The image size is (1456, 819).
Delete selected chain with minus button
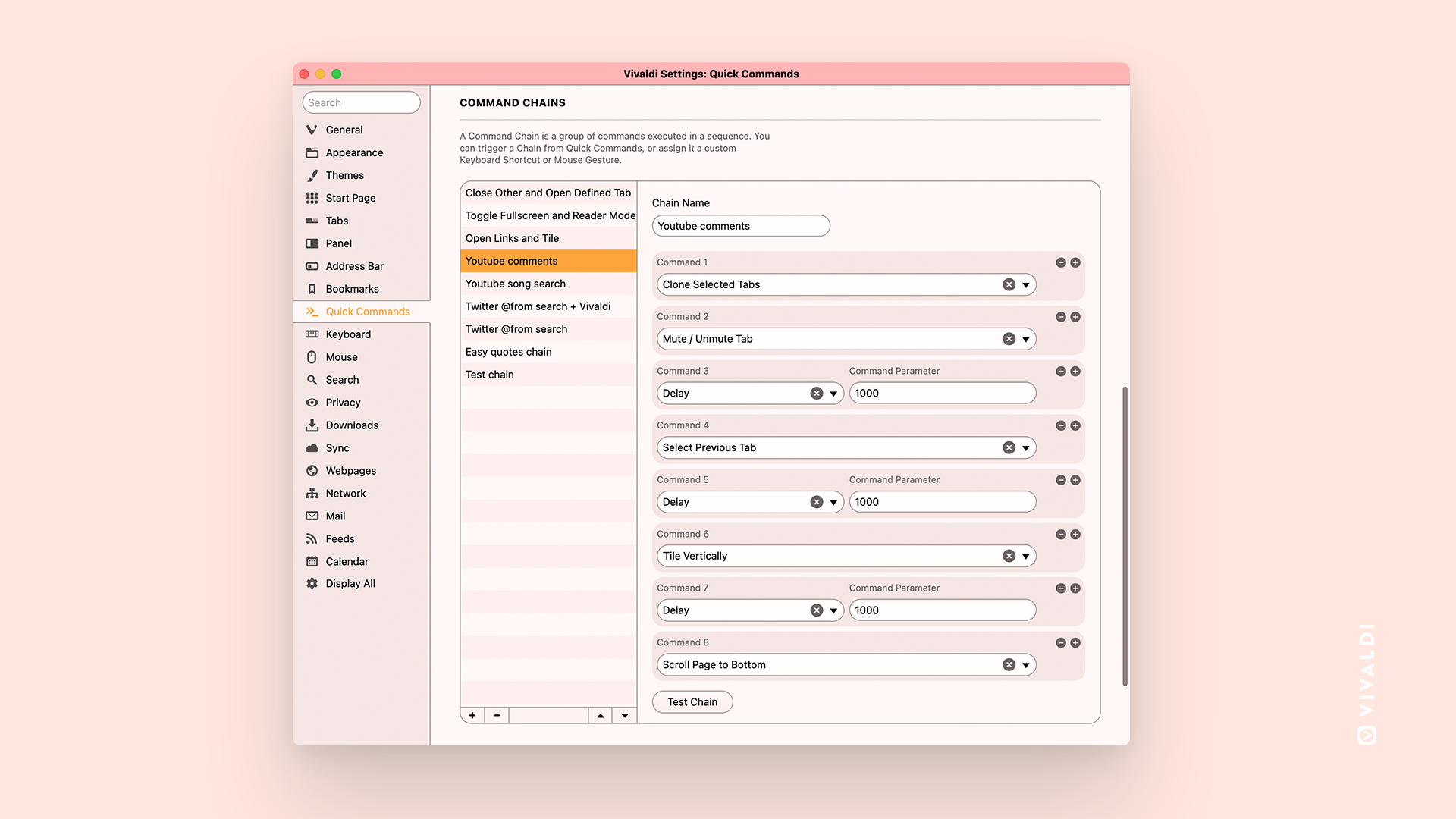point(497,715)
